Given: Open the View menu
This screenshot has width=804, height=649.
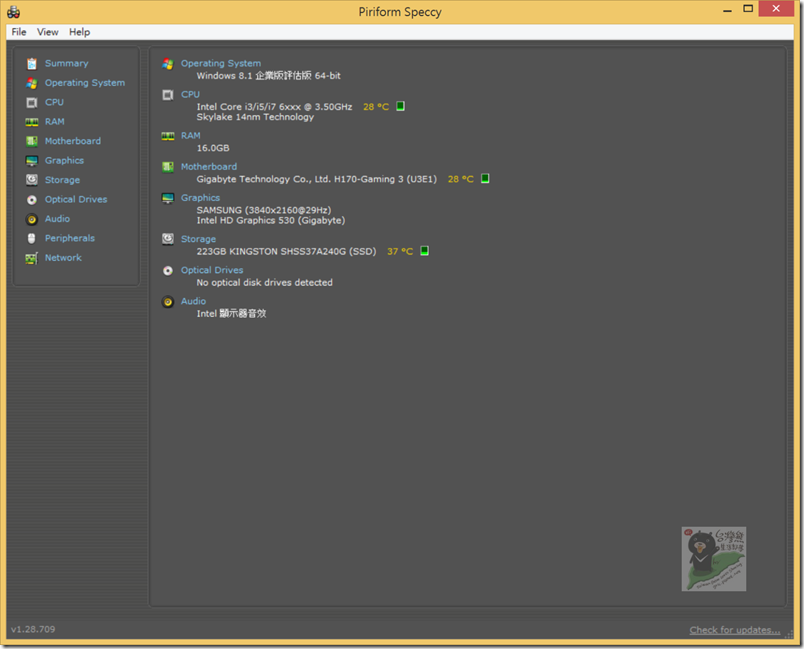Looking at the screenshot, I should (x=48, y=32).
